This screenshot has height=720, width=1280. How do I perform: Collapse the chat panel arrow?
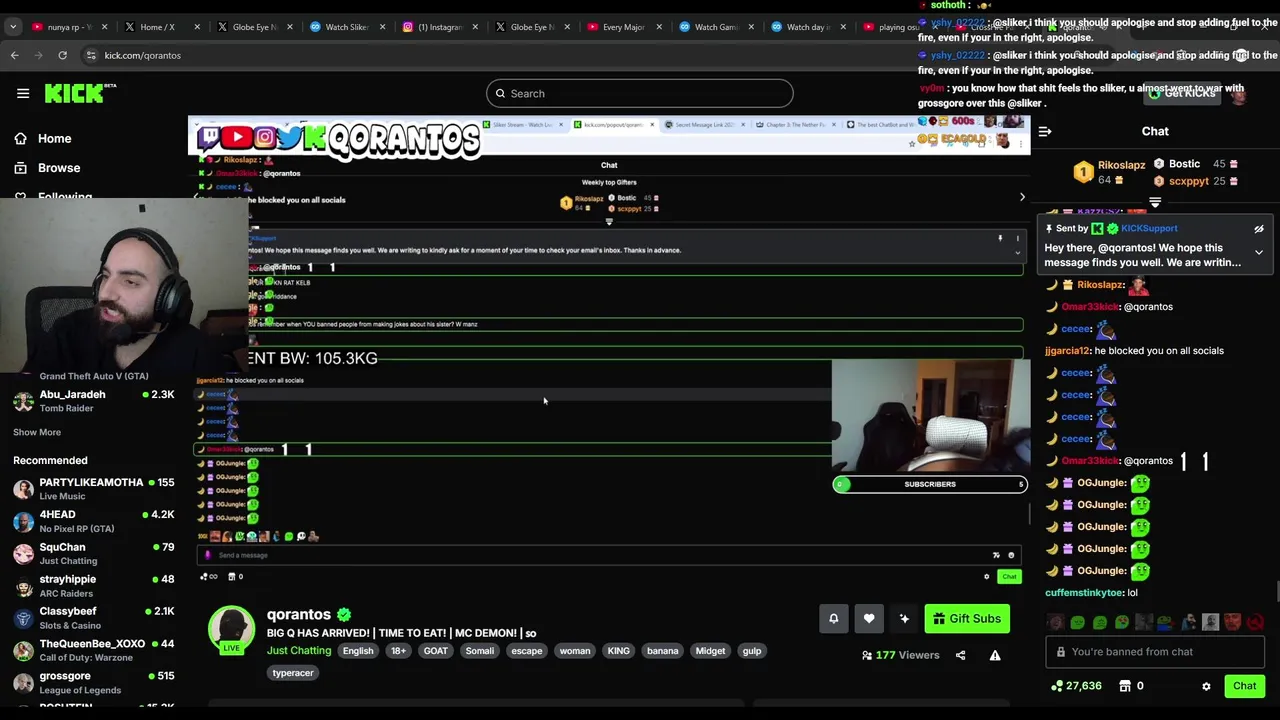coord(1045,131)
